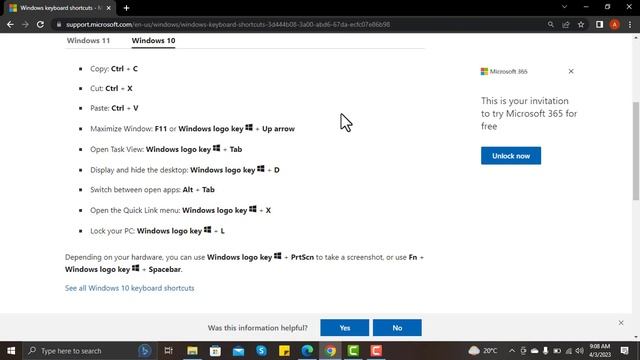
Task: Open a new browser tab
Action: click(x=126, y=8)
